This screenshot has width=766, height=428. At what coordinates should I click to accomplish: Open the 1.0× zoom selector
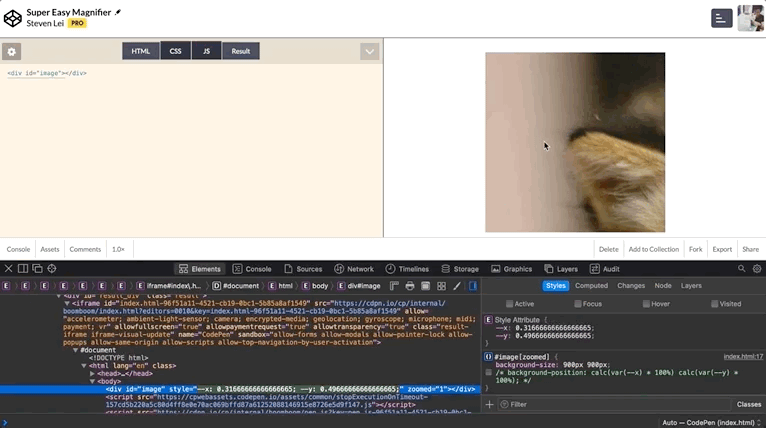click(118, 249)
